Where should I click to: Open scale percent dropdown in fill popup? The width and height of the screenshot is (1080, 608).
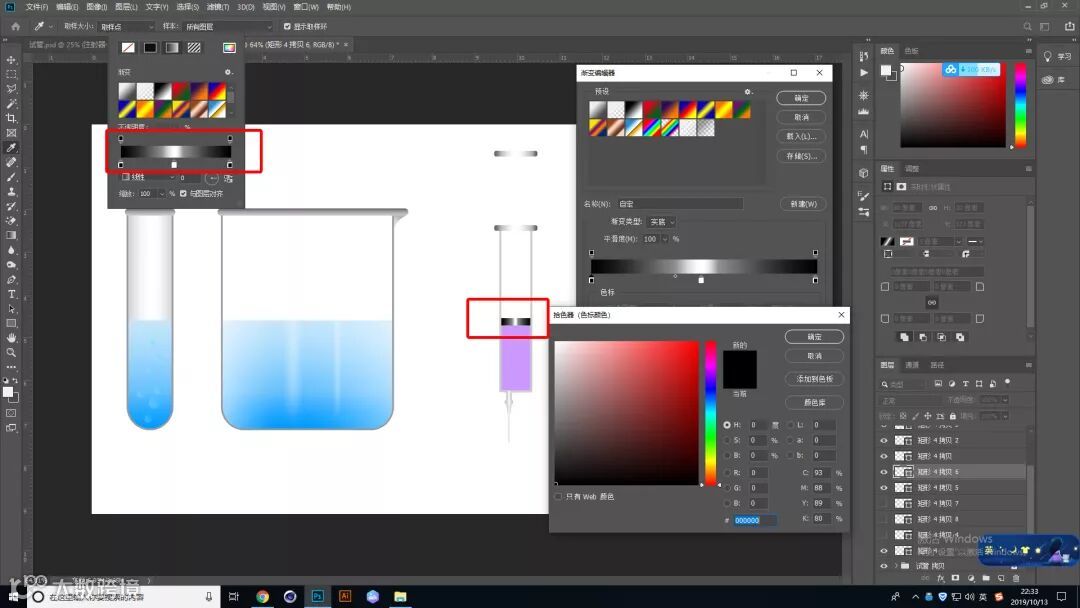coord(162,193)
